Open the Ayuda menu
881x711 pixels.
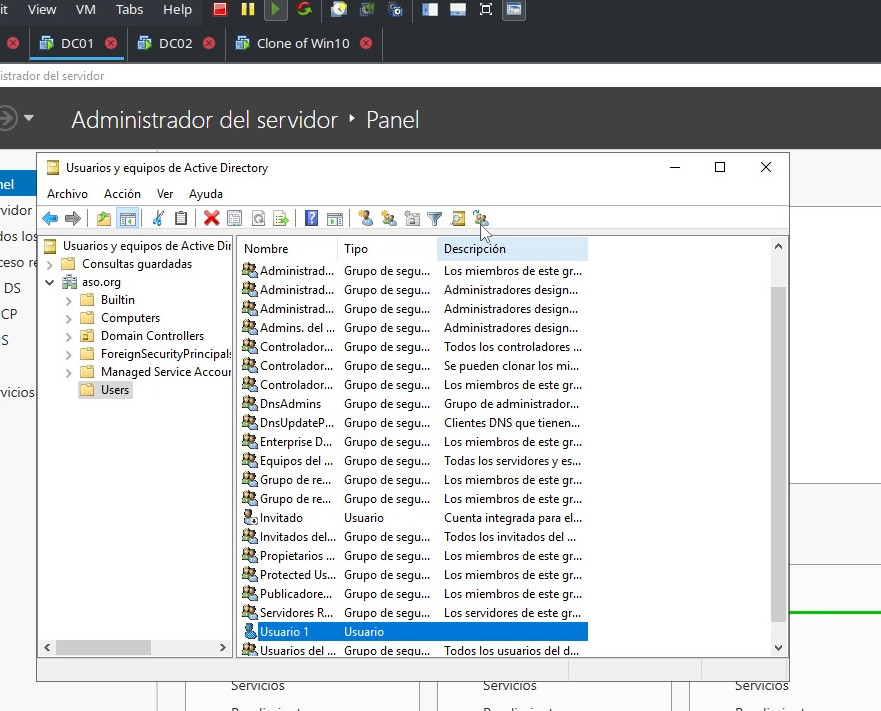click(x=206, y=194)
